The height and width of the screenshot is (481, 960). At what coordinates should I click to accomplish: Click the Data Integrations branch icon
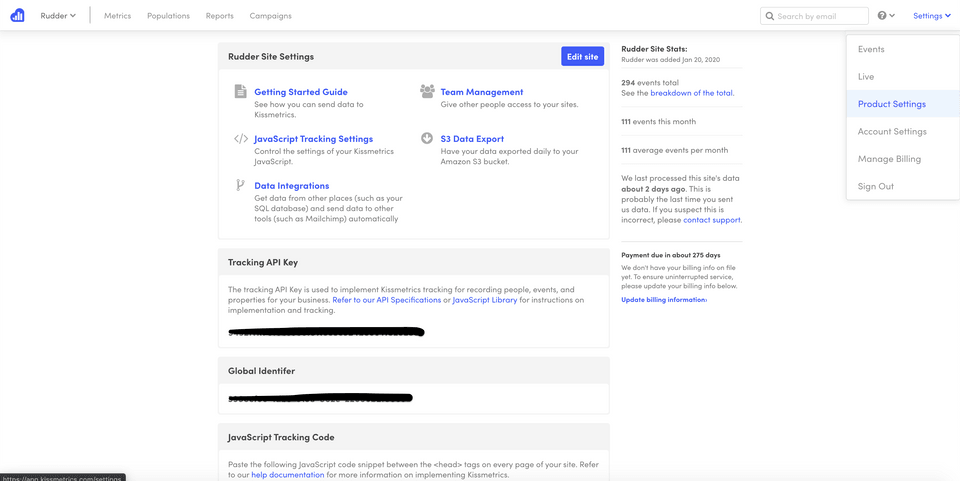pos(240,185)
